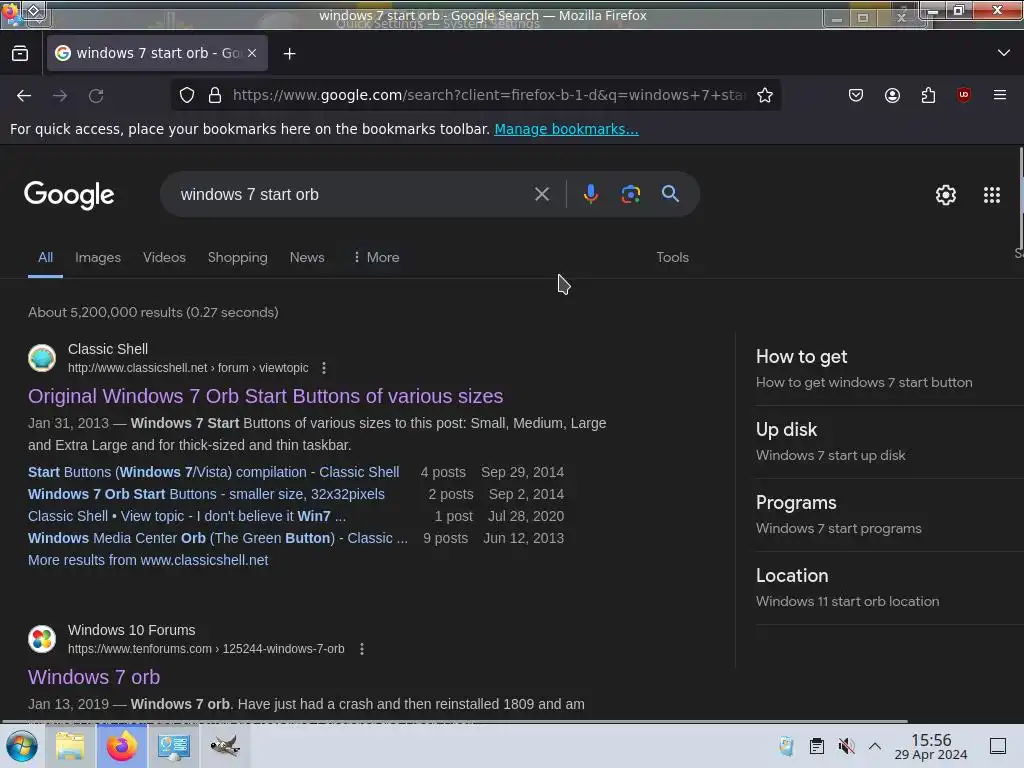Toggle muted volume tray icon

coord(846,746)
